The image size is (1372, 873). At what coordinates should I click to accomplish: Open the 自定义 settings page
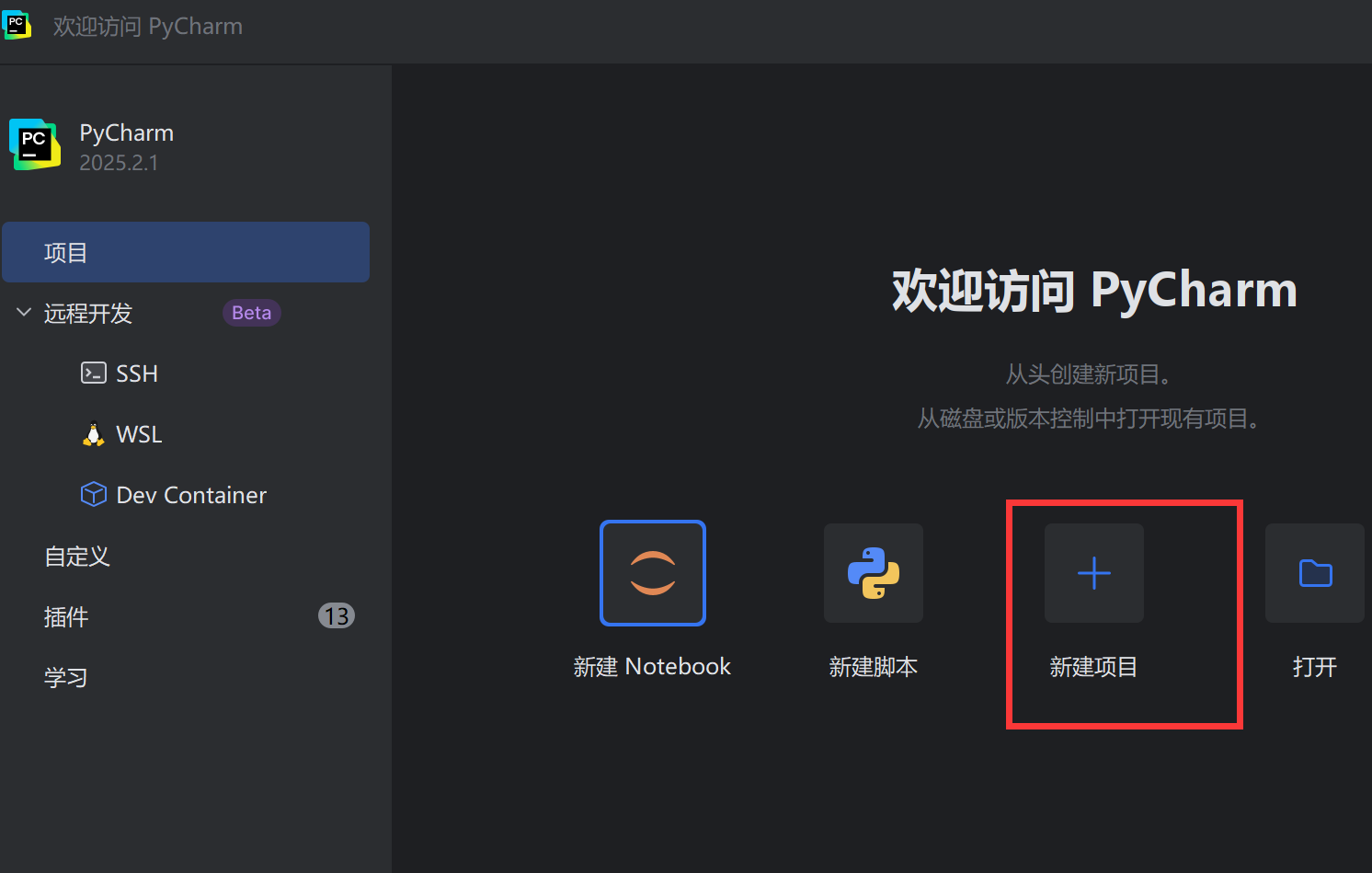click(x=77, y=557)
